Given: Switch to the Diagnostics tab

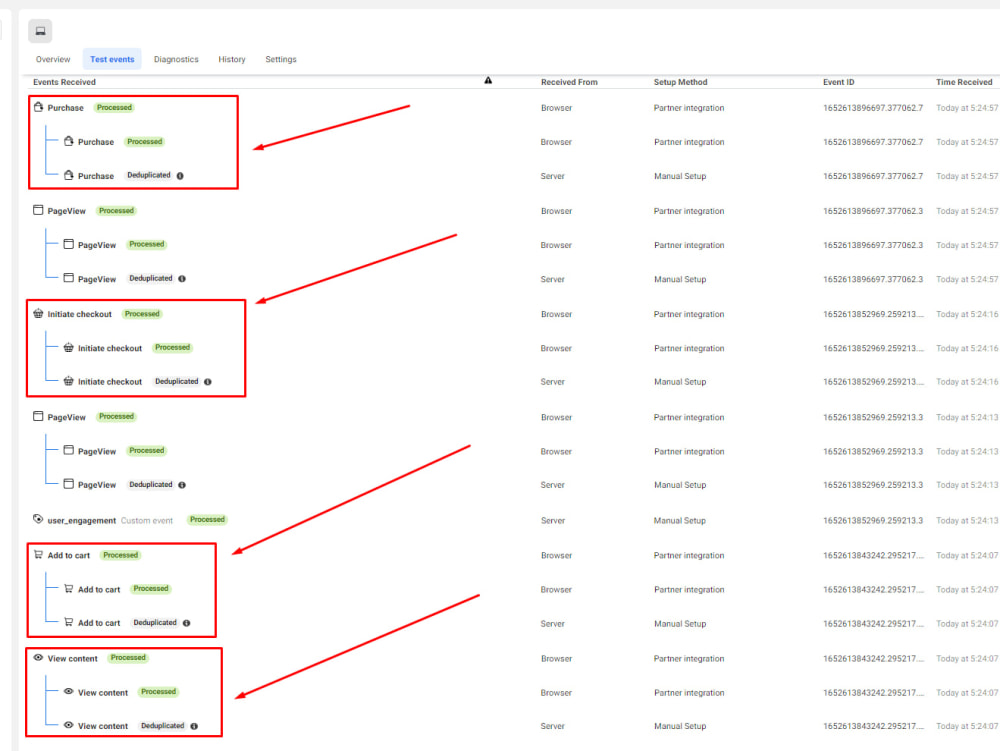Looking at the screenshot, I should [x=176, y=59].
